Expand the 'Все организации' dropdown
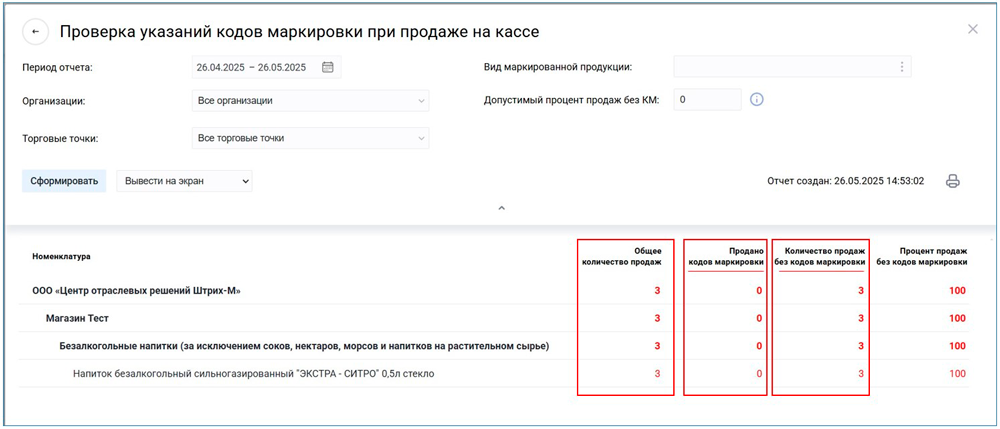 pyautogui.click(x=310, y=101)
